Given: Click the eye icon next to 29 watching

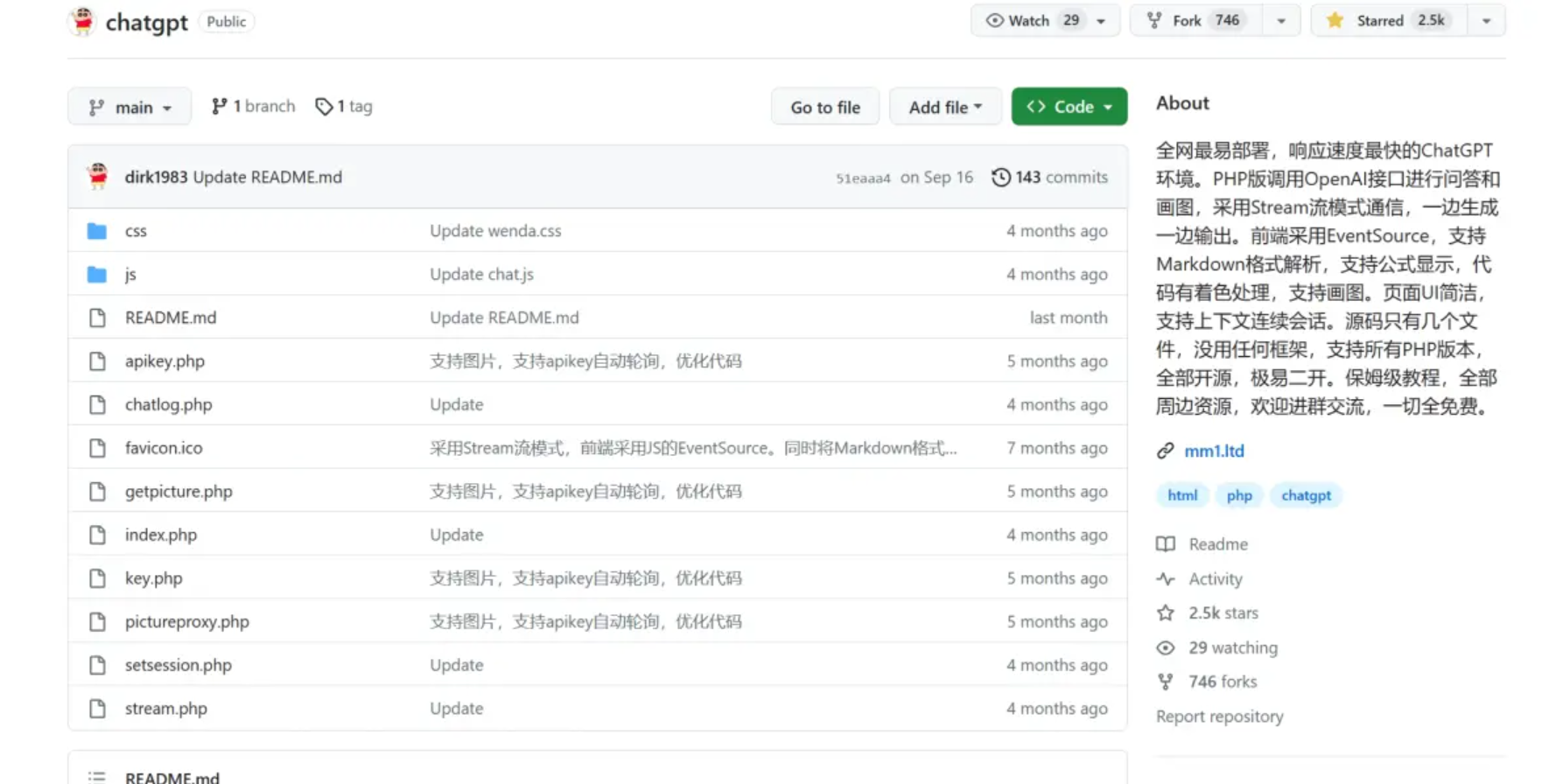Looking at the screenshot, I should pyautogui.click(x=1166, y=648).
